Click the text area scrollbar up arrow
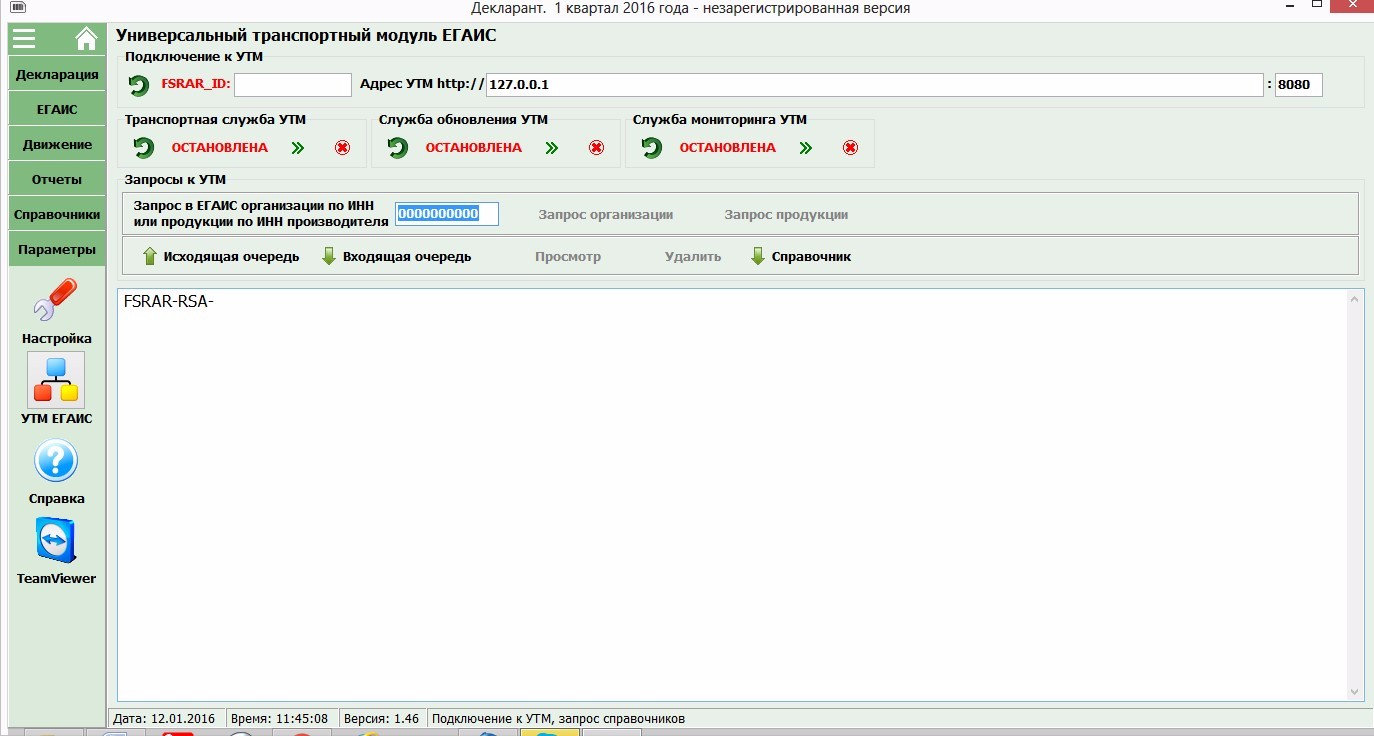This screenshot has height=736, width=1374. click(1355, 297)
